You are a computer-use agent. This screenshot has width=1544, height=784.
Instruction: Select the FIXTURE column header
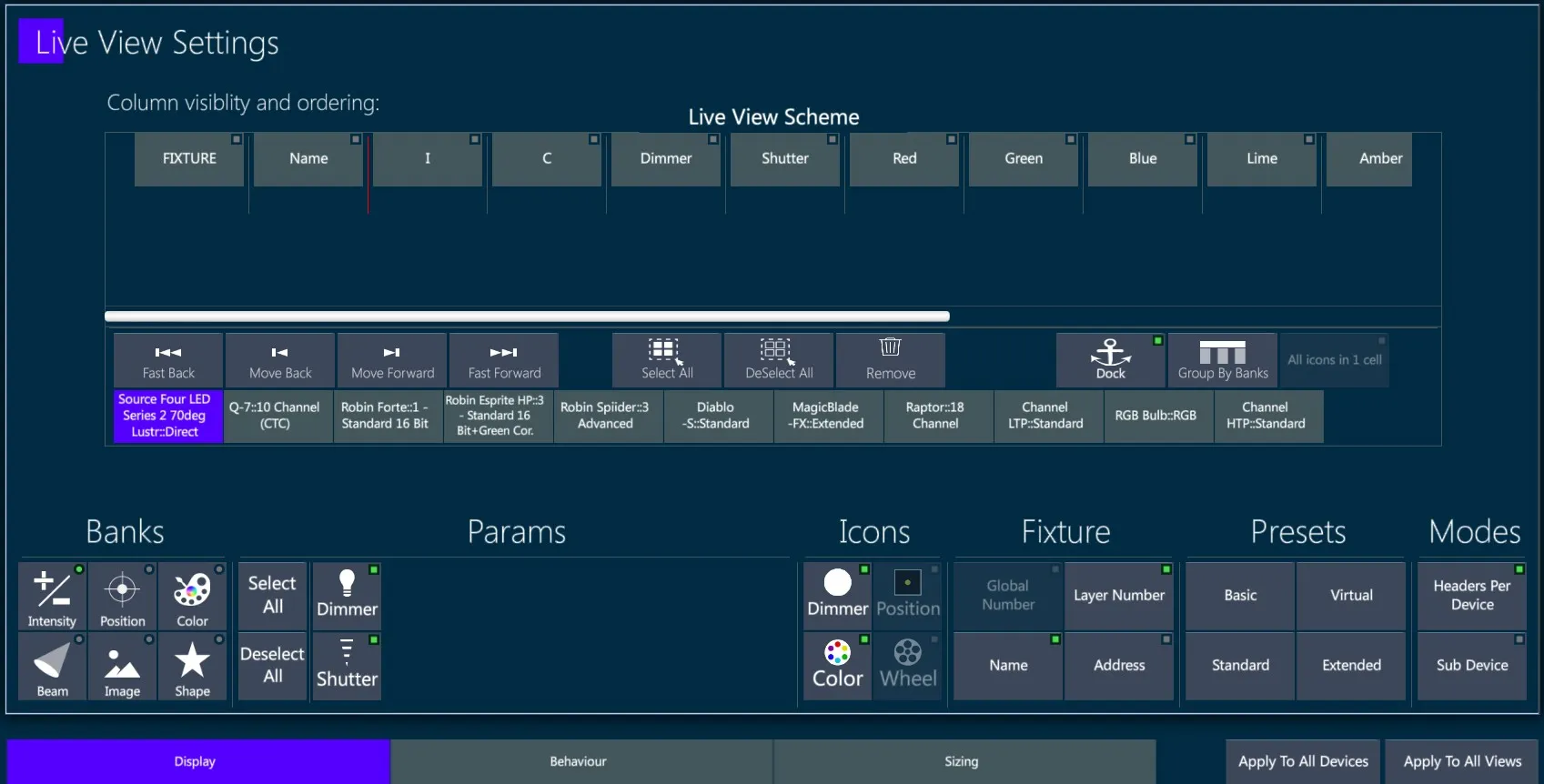[189, 159]
